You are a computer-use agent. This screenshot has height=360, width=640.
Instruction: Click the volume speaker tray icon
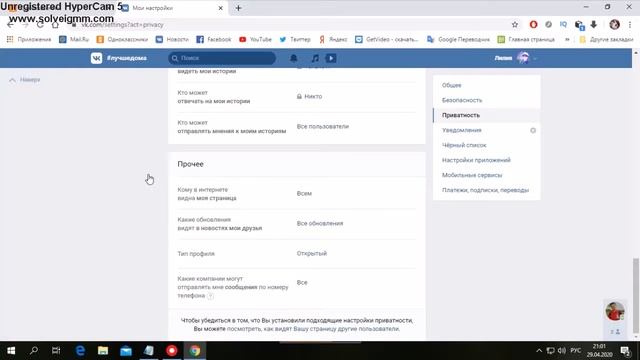point(562,351)
